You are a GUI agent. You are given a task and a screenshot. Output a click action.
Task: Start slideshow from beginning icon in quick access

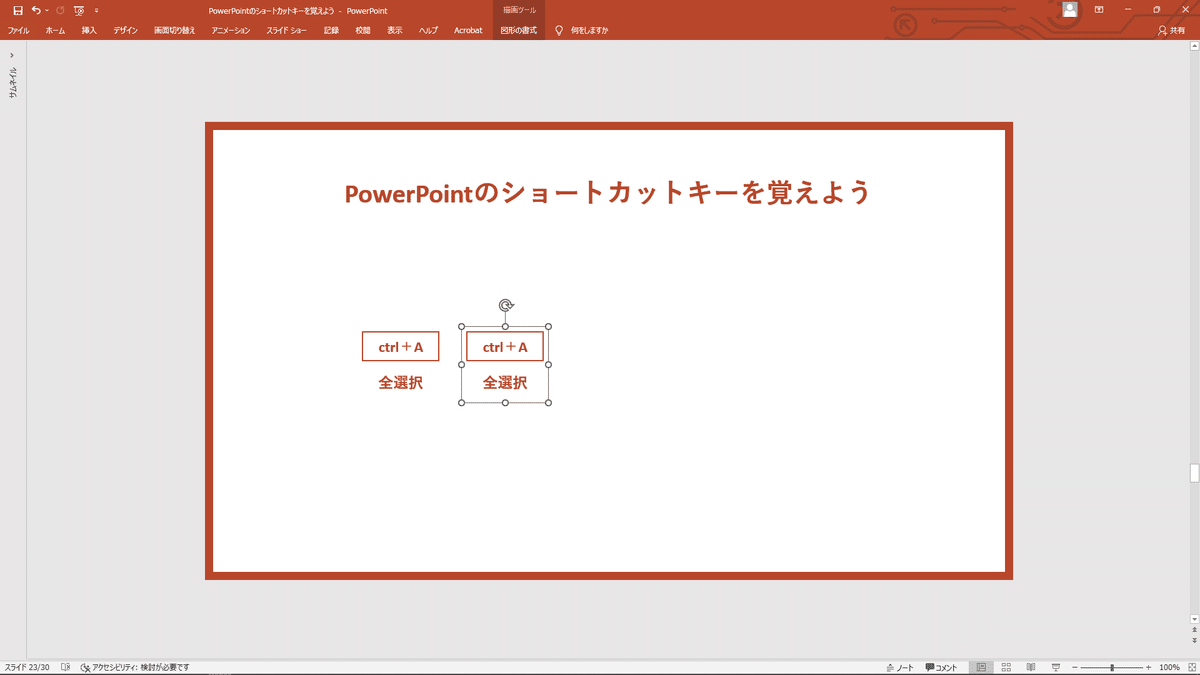point(79,10)
